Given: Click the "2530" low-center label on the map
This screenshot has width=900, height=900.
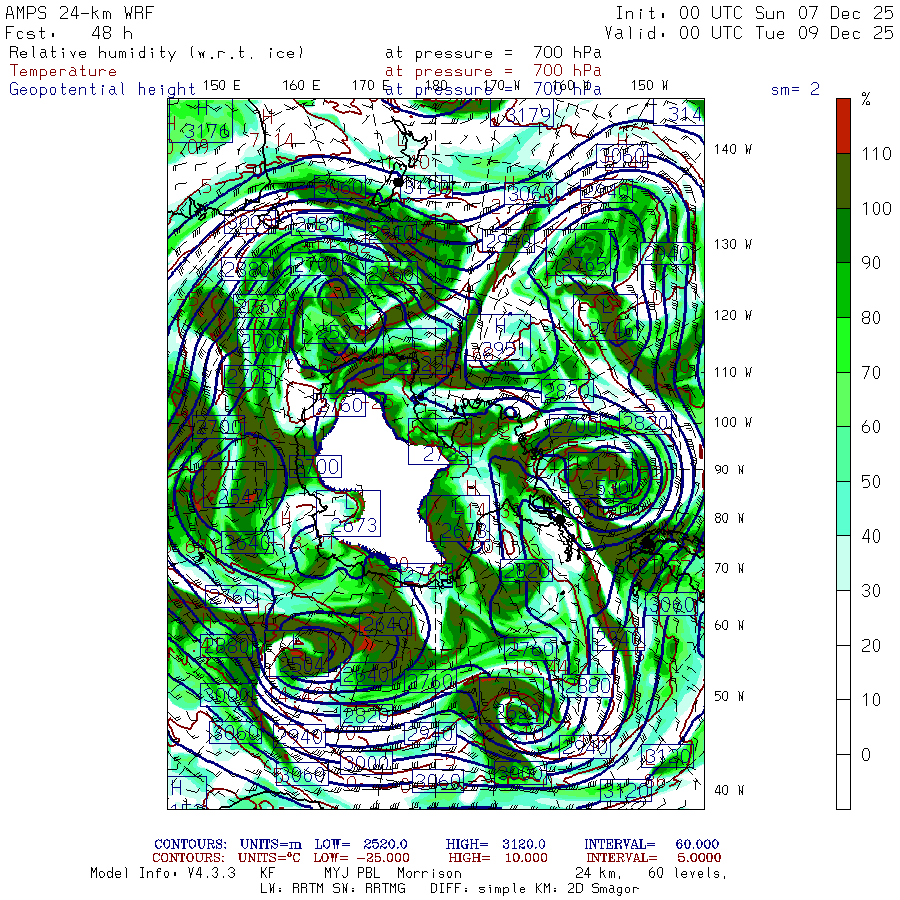Looking at the screenshot, I should (607, 488).
